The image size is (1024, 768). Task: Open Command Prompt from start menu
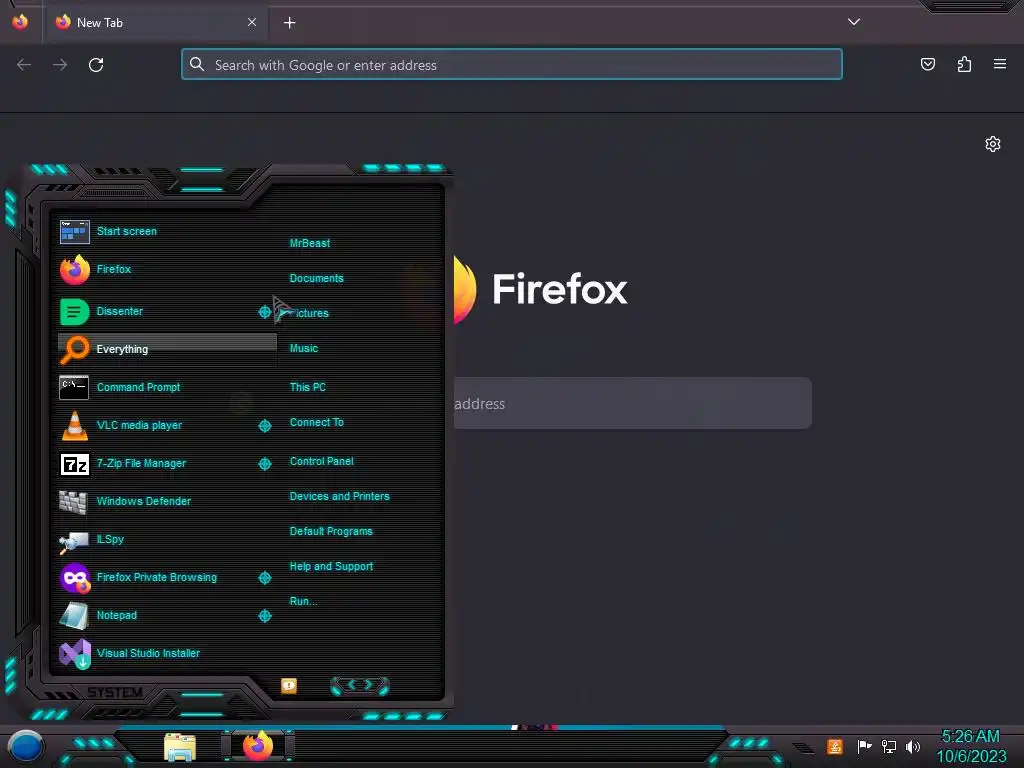coord(167,387)
